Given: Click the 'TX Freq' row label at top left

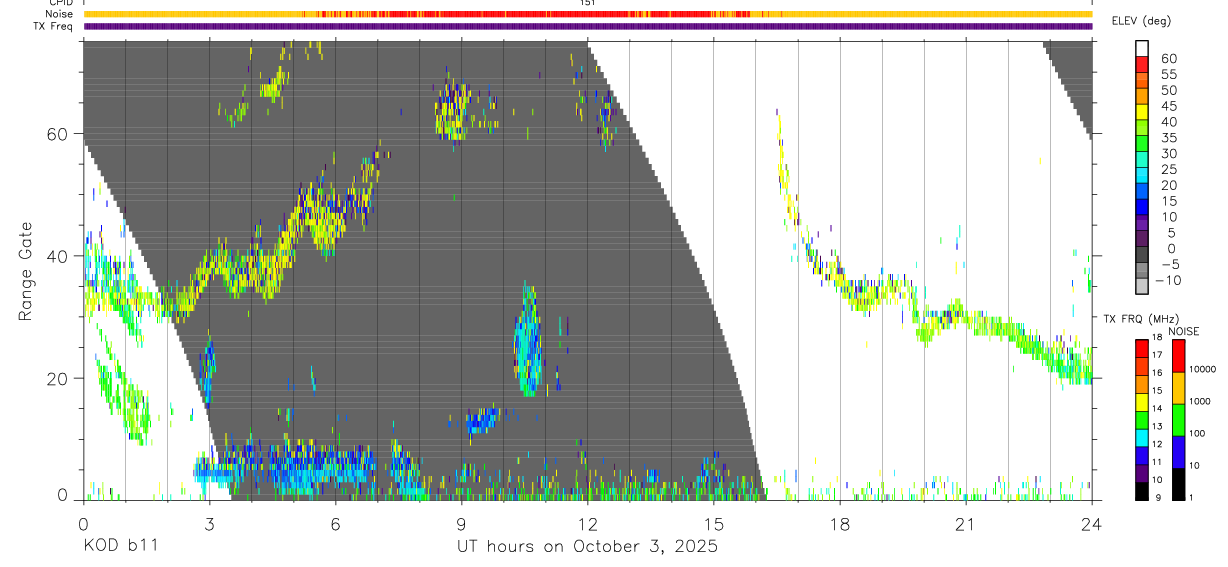Looking at the screenshot, I should (x=54, y=26).
